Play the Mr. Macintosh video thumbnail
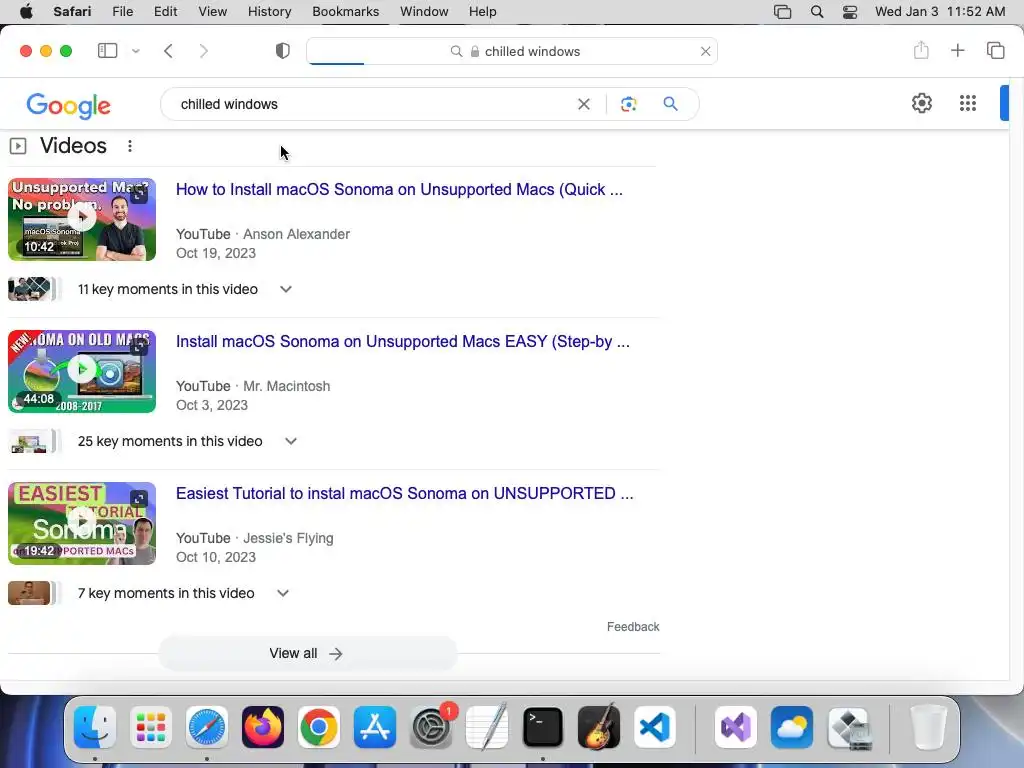The width and height of the screenshot is (1024, 768). tap(82, 372)
